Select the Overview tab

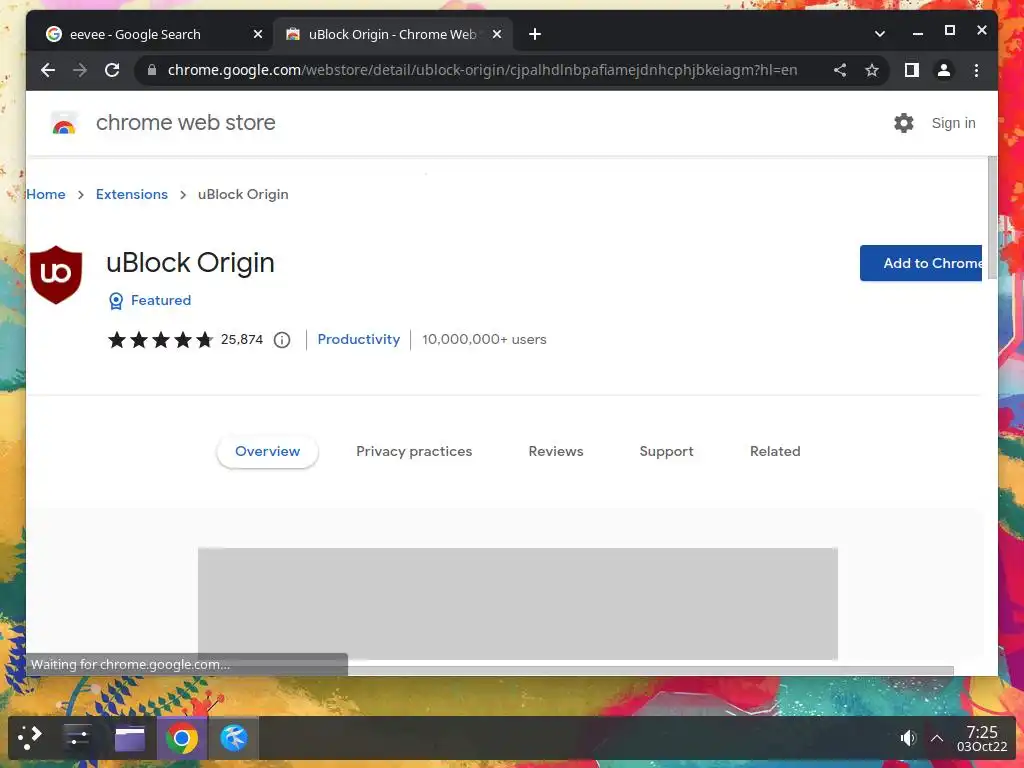click(268, 451)
